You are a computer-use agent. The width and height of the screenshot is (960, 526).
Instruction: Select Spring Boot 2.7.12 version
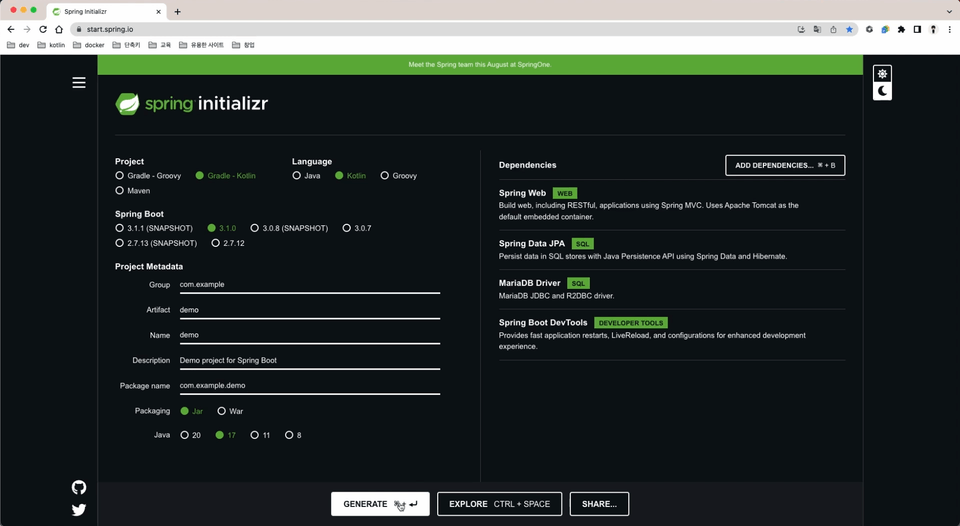[228, 243]
